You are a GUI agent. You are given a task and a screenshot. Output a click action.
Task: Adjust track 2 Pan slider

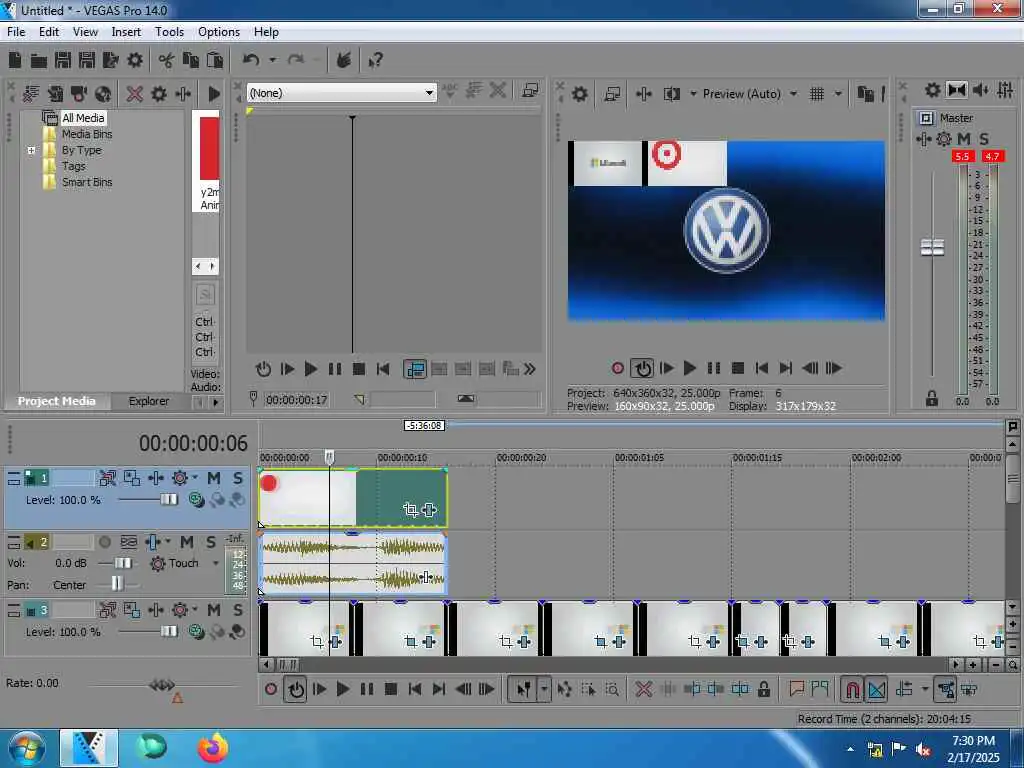pos(116,584)
